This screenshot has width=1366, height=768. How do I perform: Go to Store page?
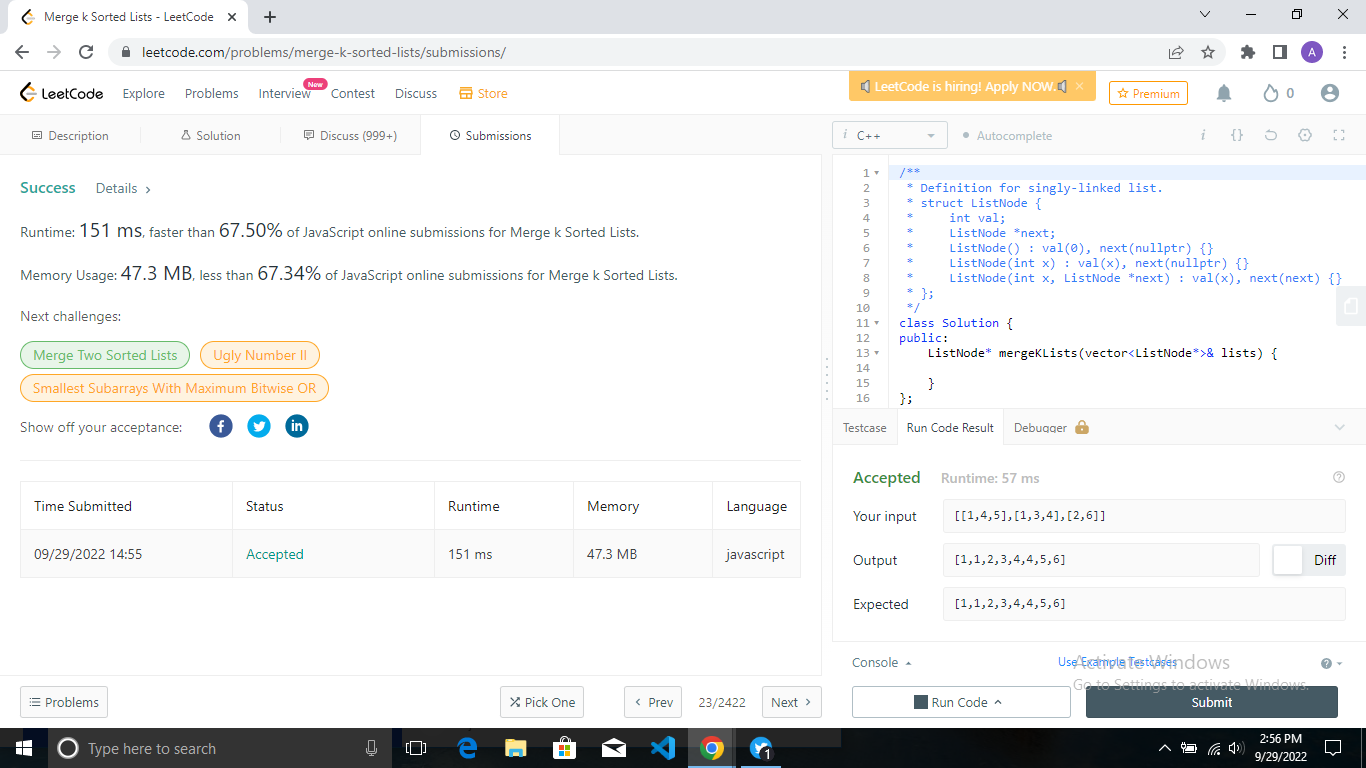pyautogui.click(x=483, y=93)
